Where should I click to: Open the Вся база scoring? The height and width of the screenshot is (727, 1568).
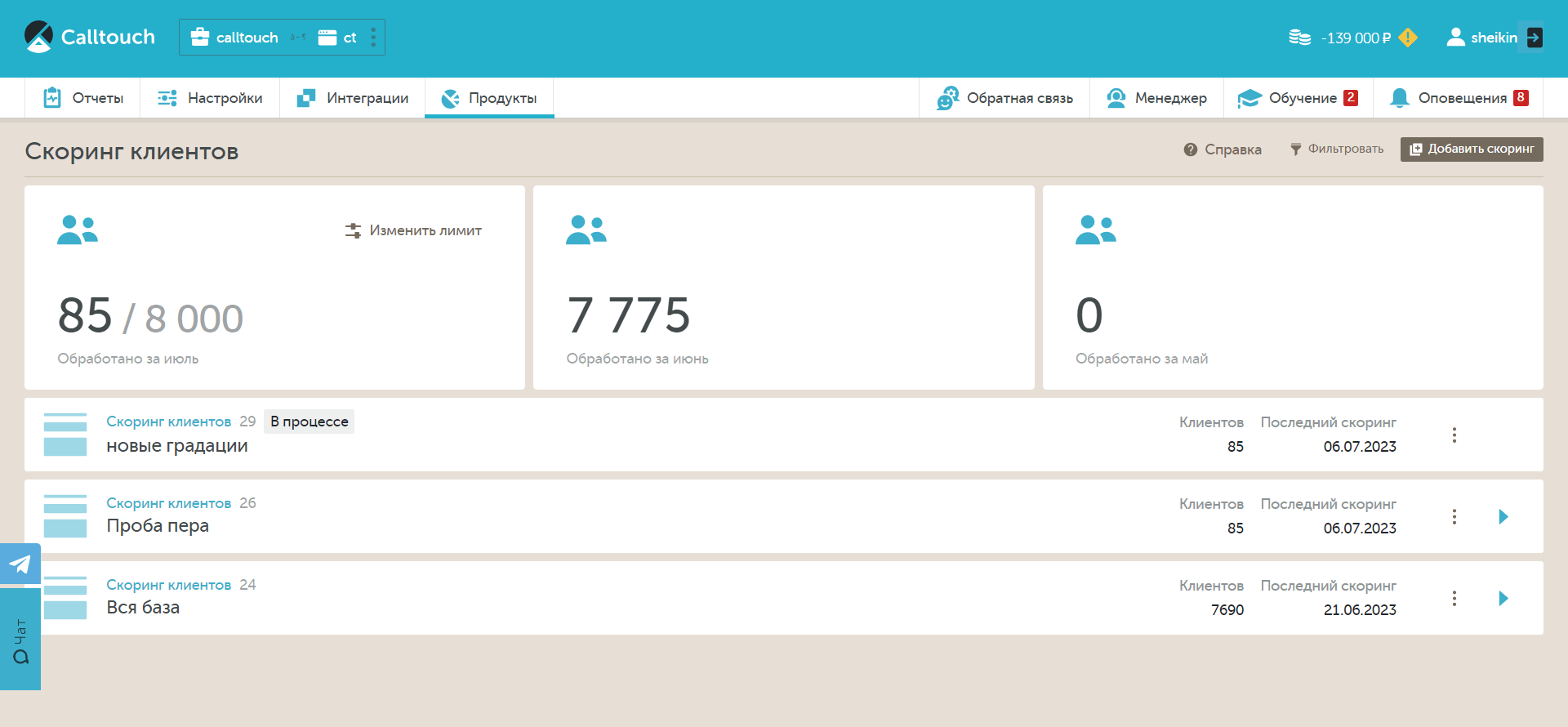click(143, 608)
